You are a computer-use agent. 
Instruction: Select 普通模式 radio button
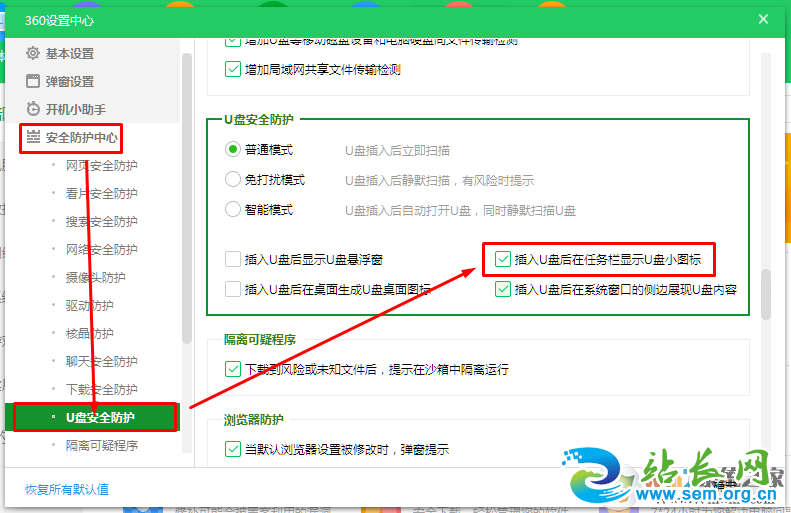[233, 150]
